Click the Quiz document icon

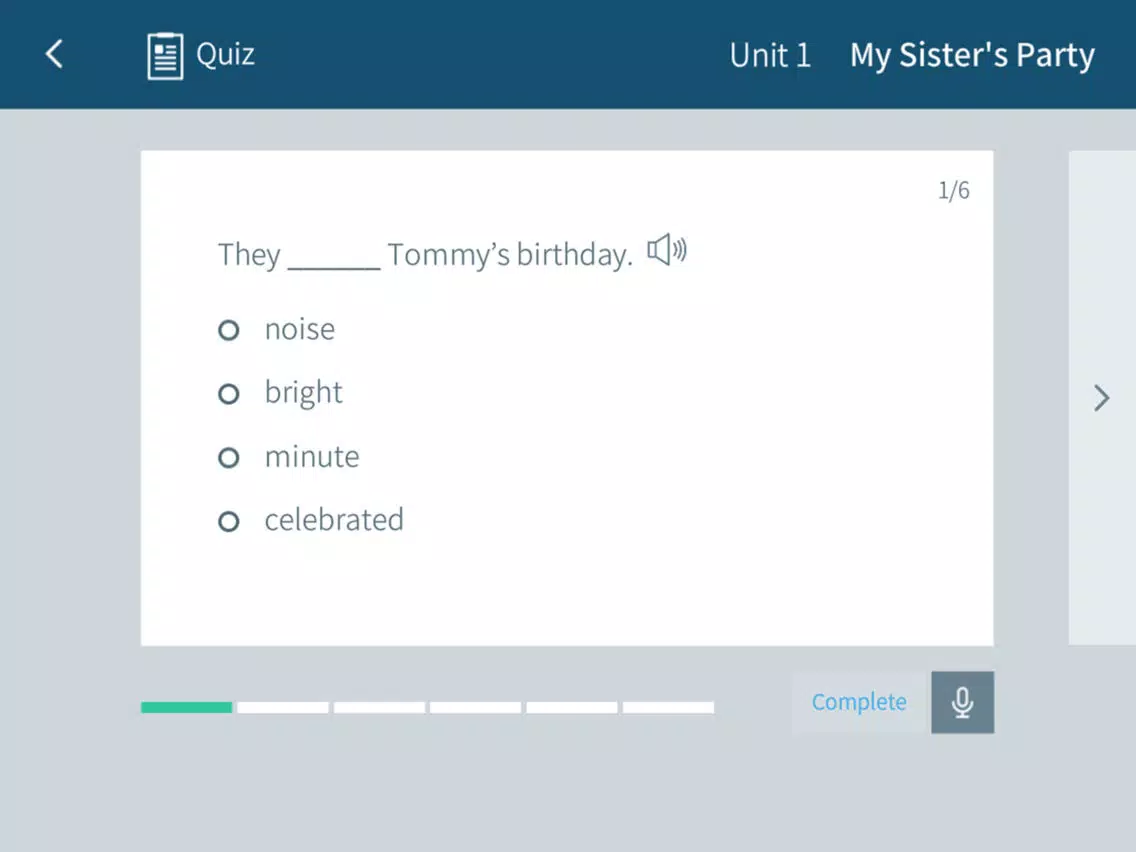tap(165, 56)
